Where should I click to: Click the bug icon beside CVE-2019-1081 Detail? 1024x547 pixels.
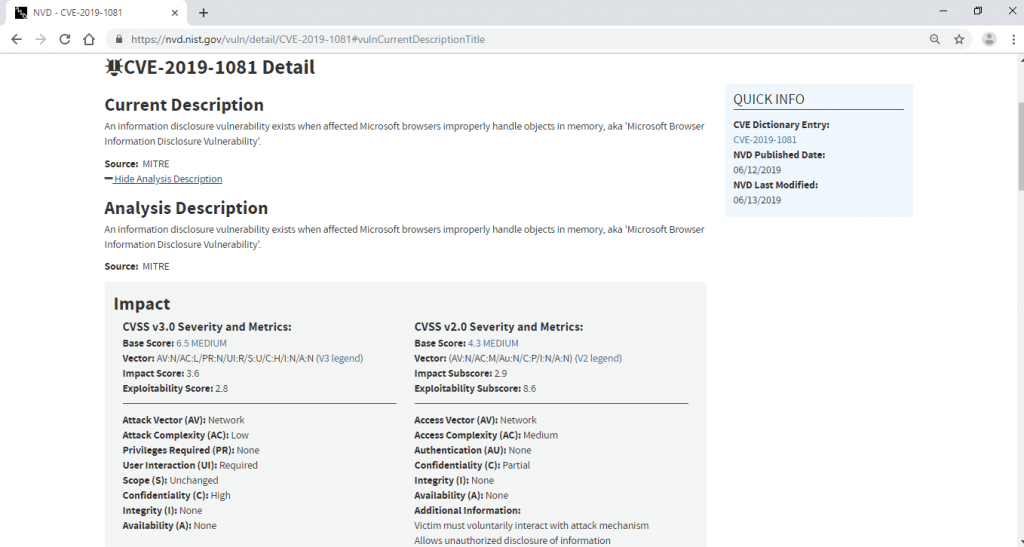(114, 67)
